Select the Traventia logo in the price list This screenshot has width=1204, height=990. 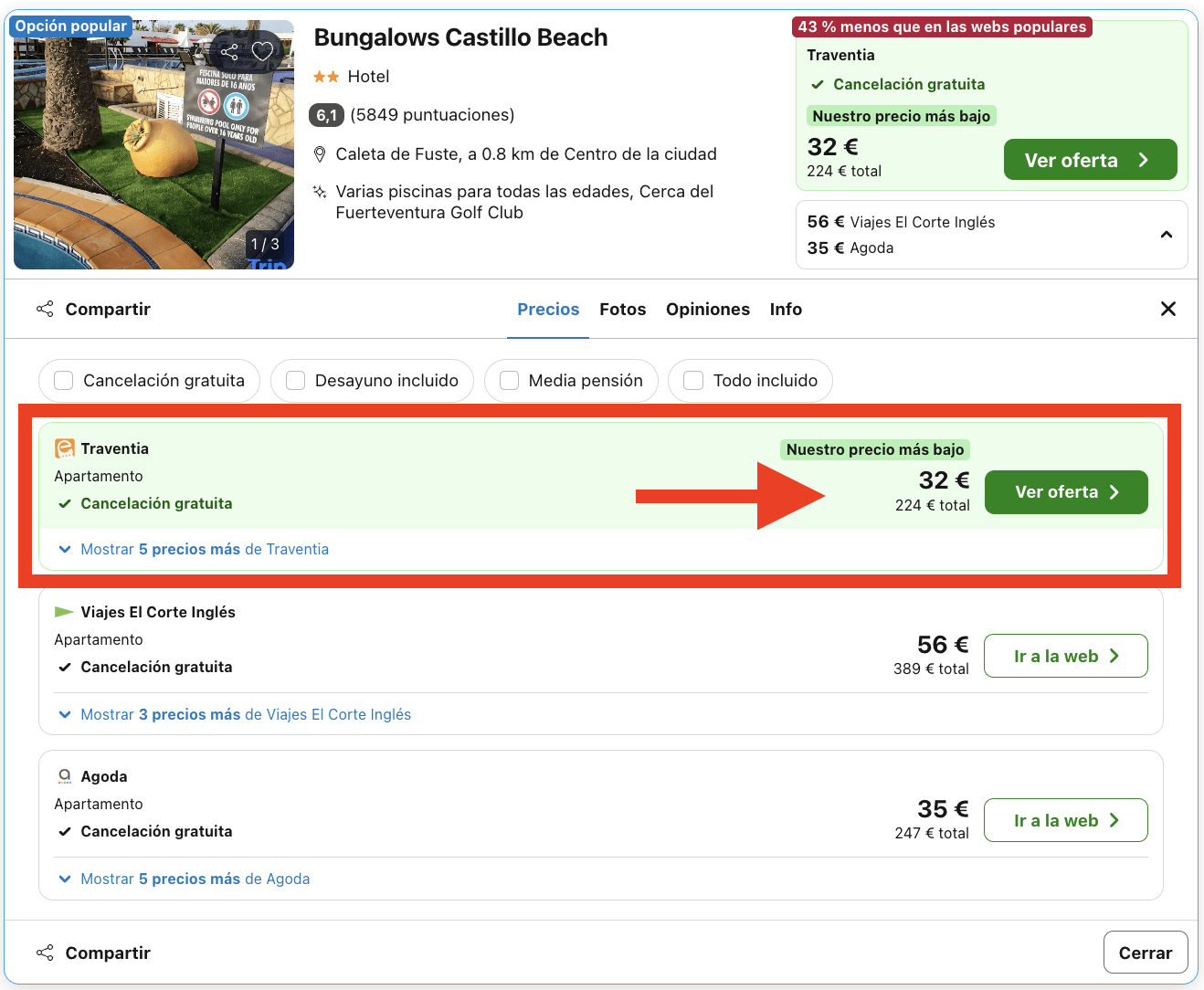pyautogui.click(x=64, y=448)
